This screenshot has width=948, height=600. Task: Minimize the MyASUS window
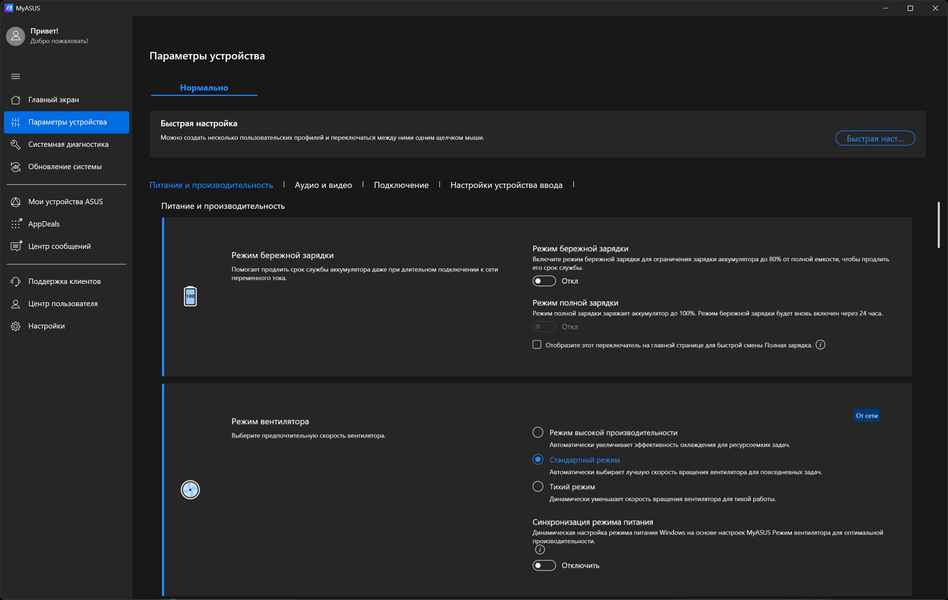click(x=886, y=8)
